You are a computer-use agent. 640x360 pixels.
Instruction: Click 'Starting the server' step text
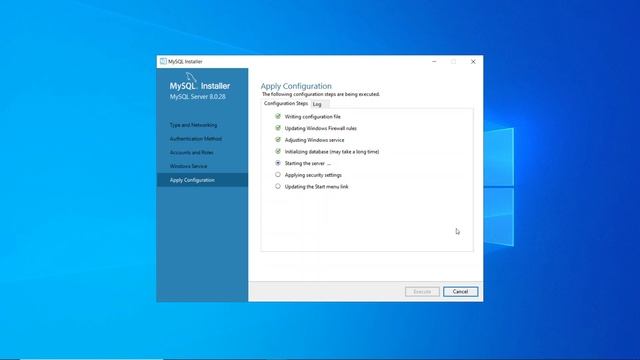[305, 163]
